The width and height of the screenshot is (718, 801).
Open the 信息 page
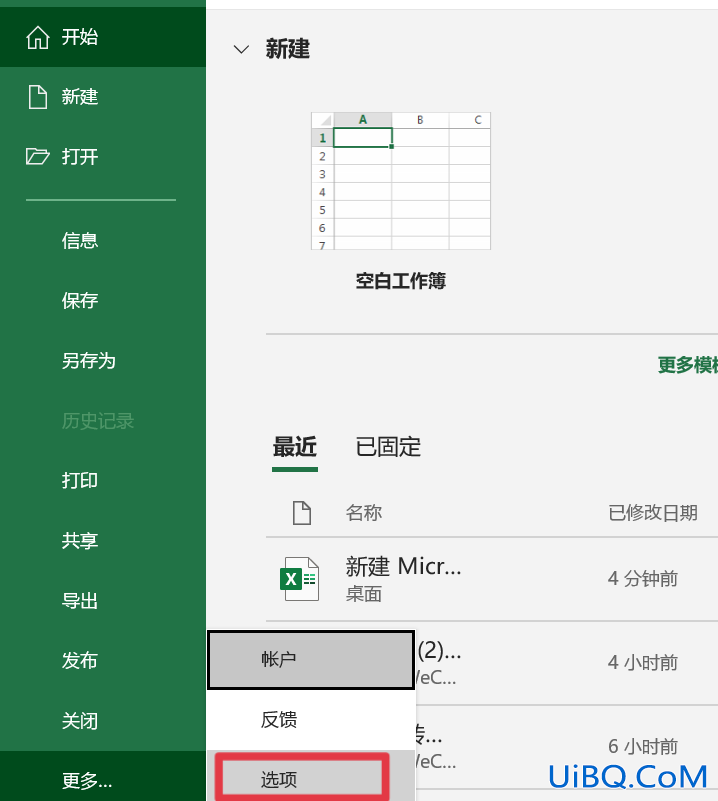pos(80,241)
